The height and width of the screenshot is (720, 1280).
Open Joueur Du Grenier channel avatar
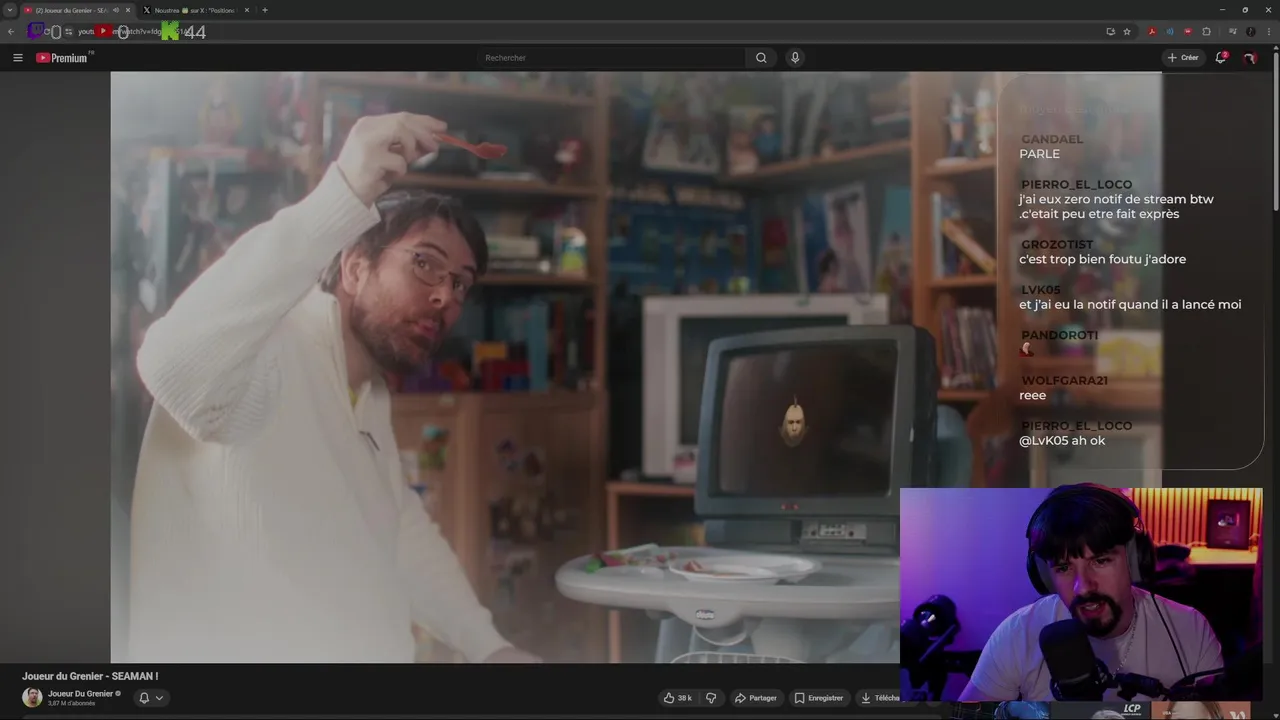click(32, 697)
